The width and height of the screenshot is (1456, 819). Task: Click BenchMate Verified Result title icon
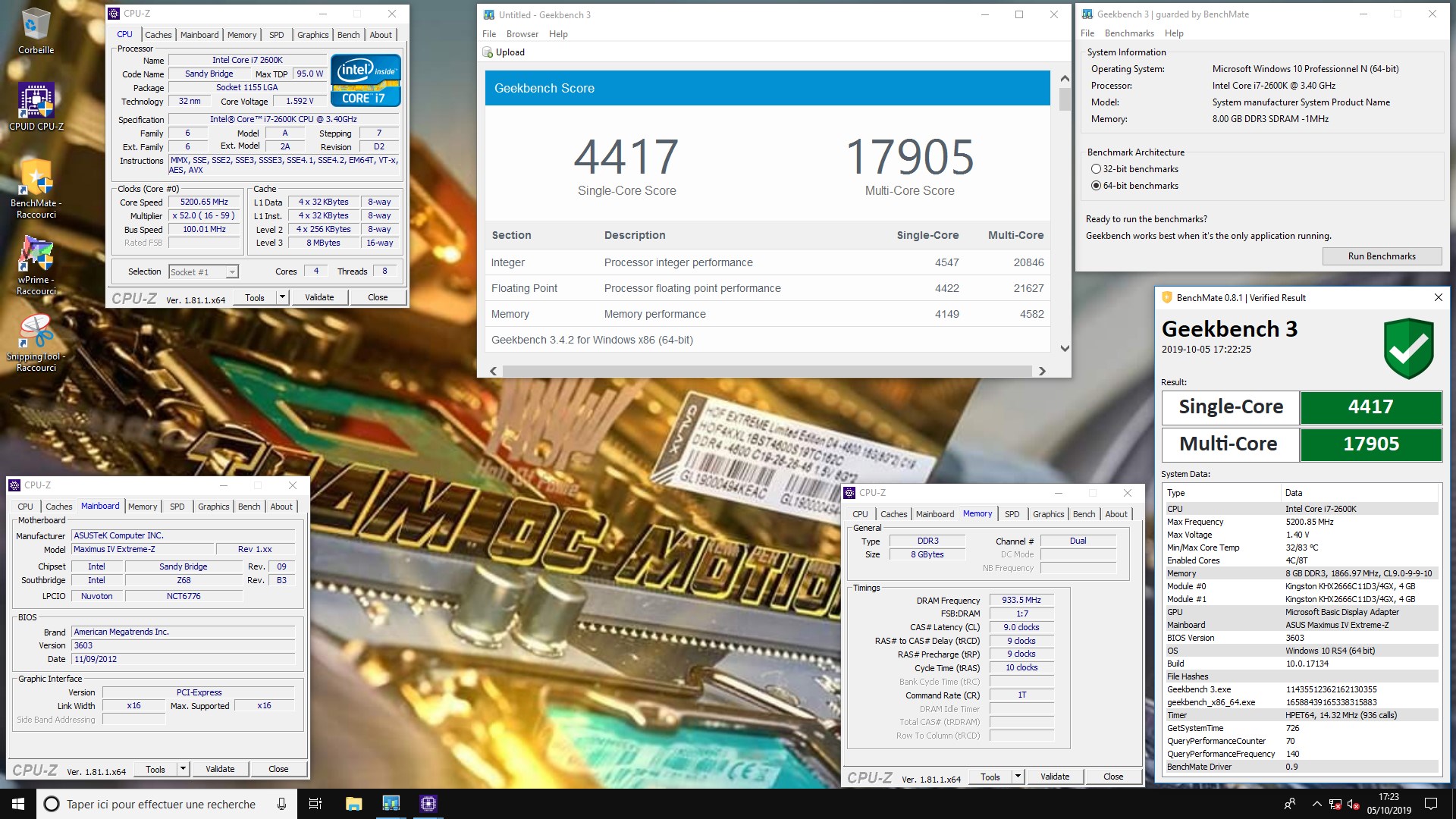tap(1167, 298)
